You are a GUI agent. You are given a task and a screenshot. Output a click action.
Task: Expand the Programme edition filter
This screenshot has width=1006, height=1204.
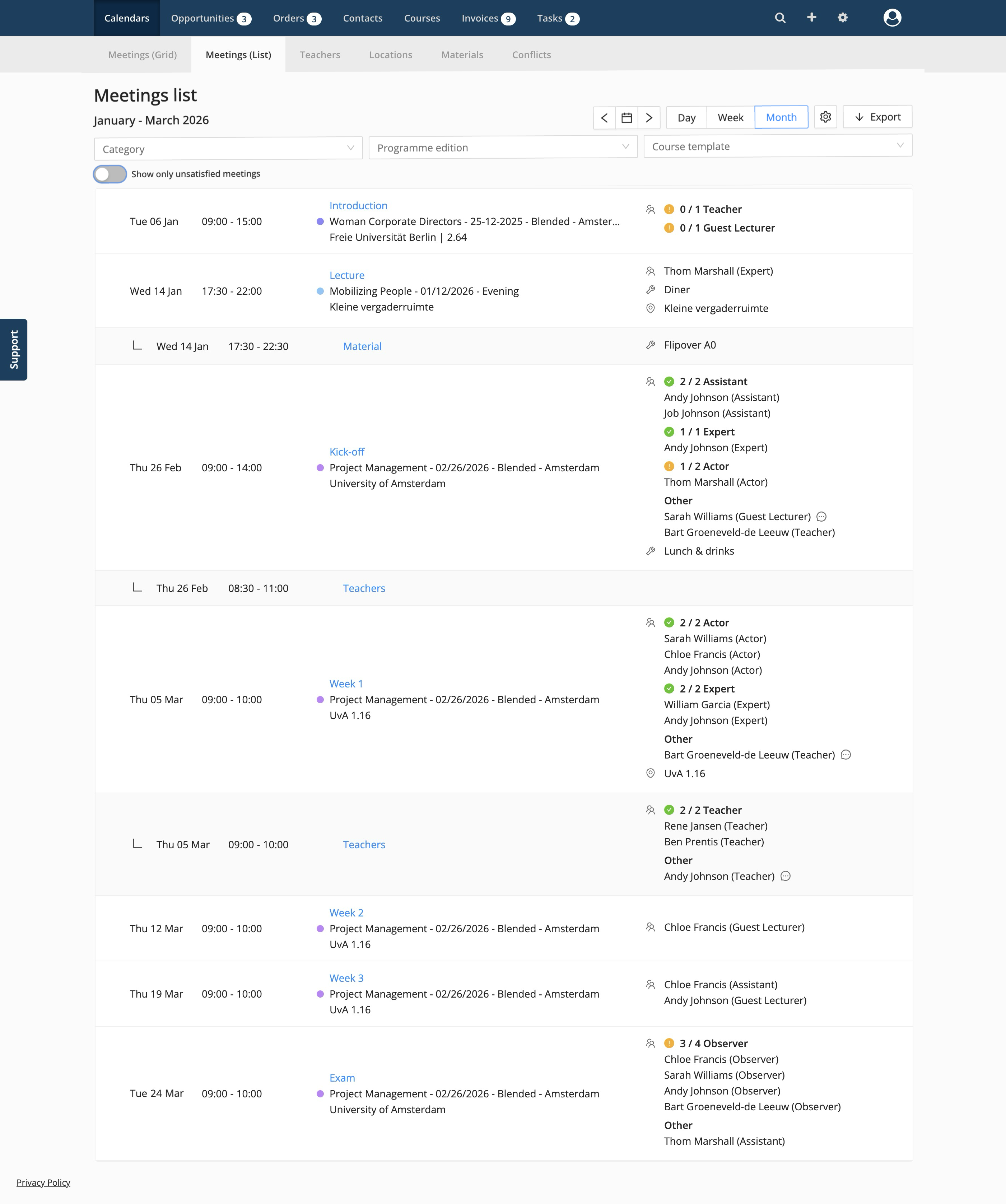coord(503,147)
